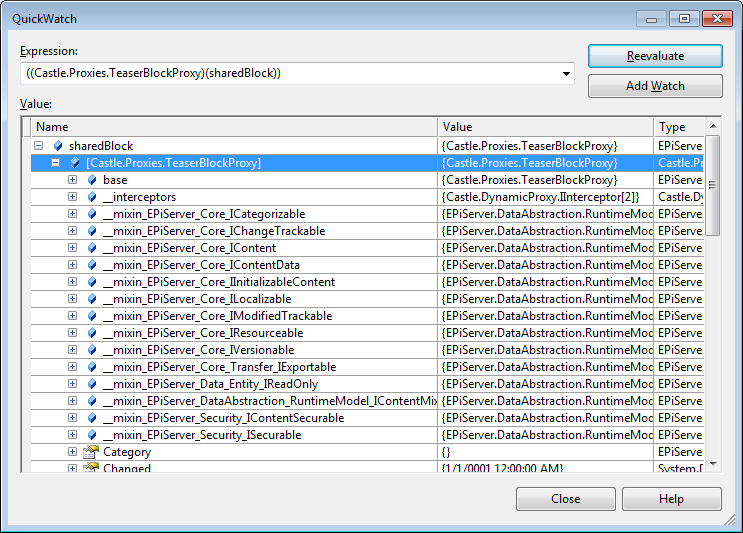Open the Expression combo box dropdown
The height and width of the screenshot is (533, 743).
(x=567, y=73)
